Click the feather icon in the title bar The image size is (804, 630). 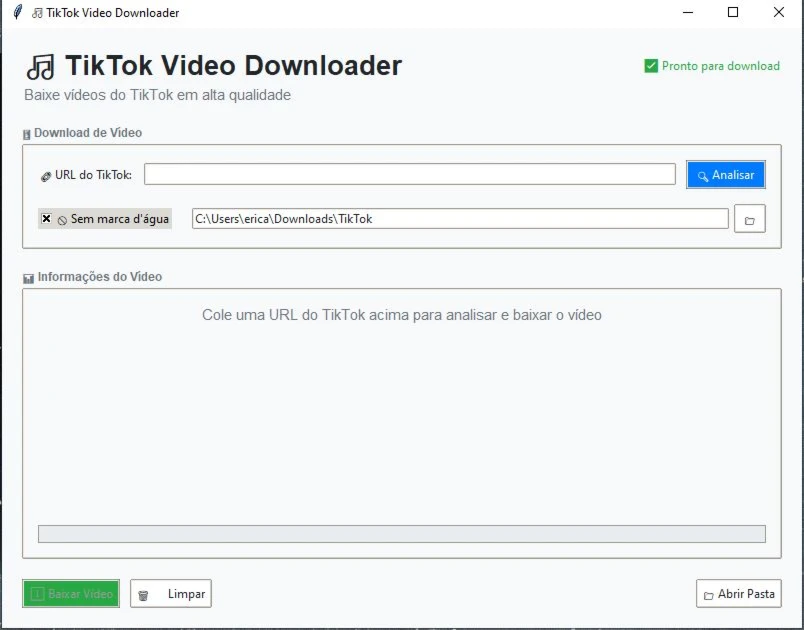17,12
